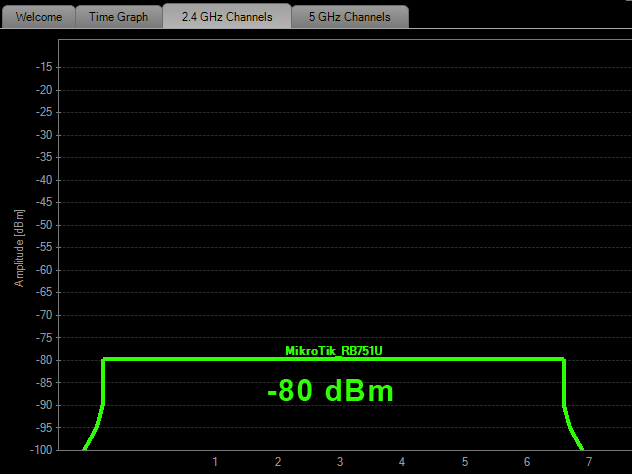Click the MikroTik_RB751U network label
Screen dimensions: 632x474
(334, 351)
